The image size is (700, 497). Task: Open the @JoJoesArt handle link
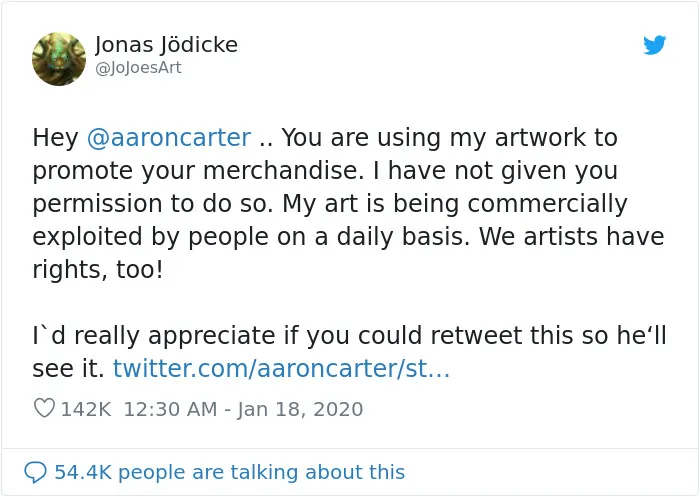click(138, 68)
